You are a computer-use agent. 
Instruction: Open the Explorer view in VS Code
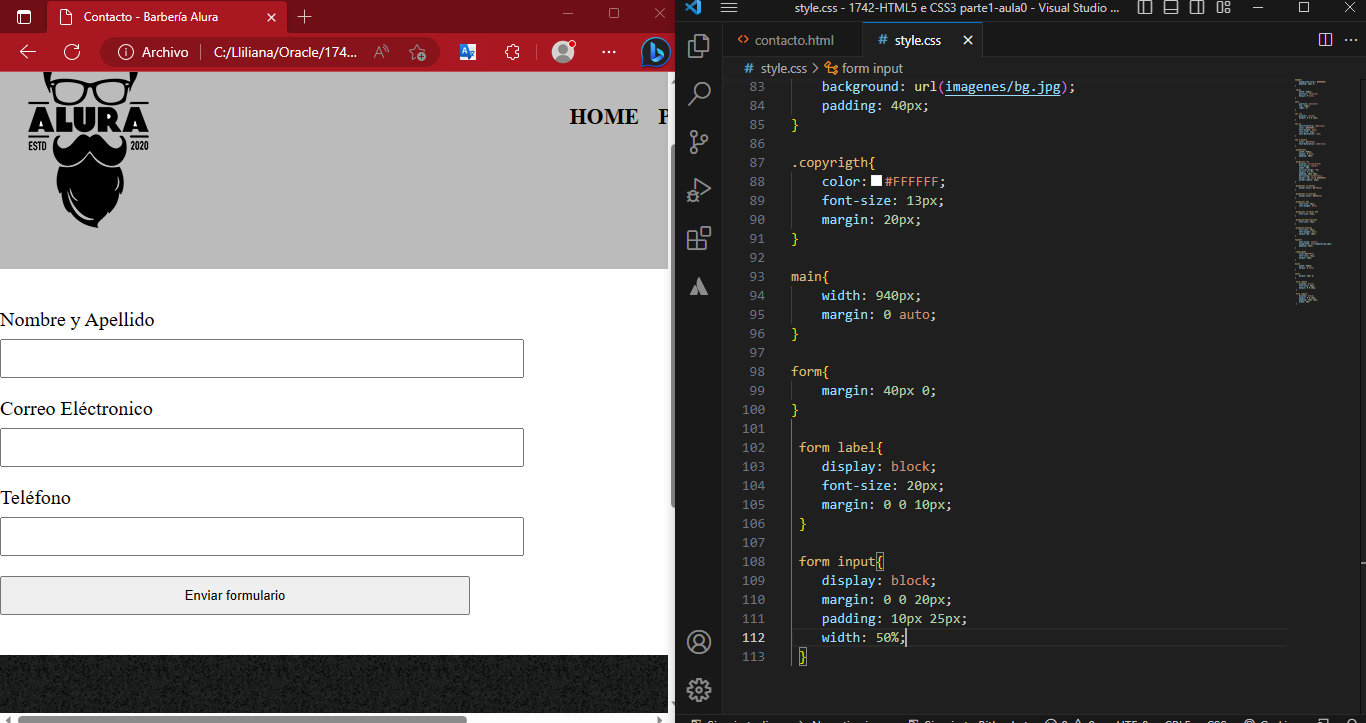click(699, 46)
